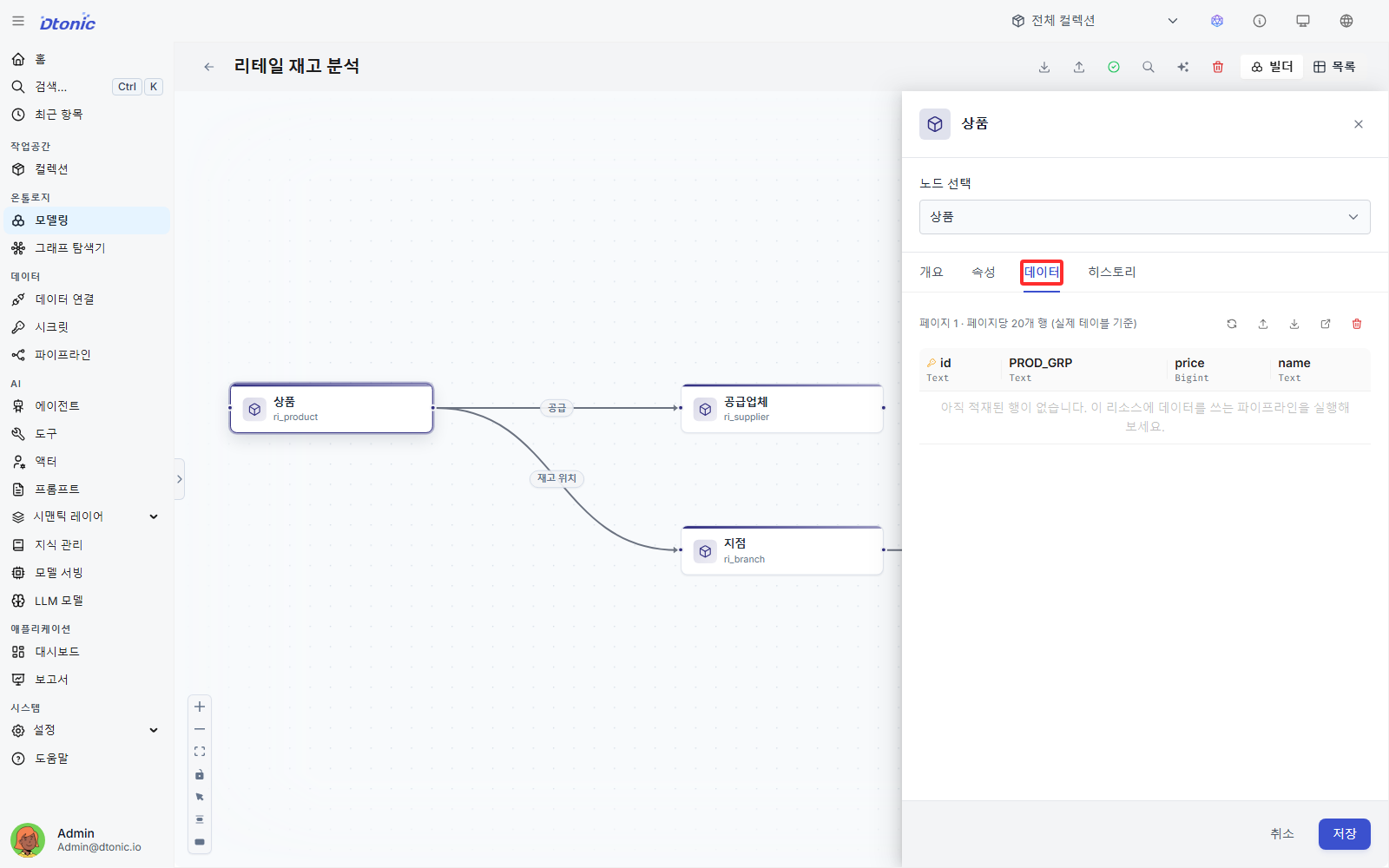1389x868 pixels.
Task: Click the Dtonic logo
Action: coord(68,23)
